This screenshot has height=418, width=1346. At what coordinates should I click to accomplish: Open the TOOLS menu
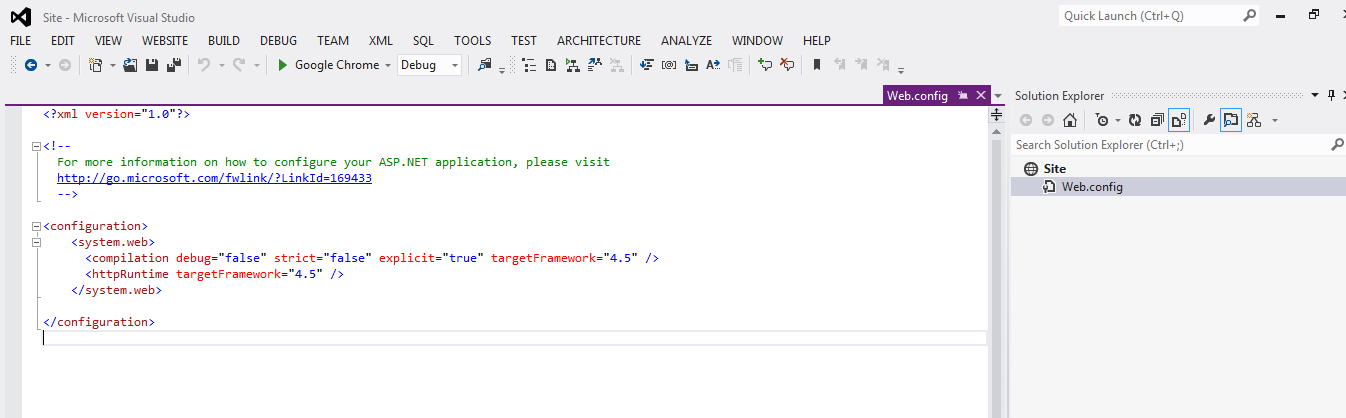(x=473, y=41)
